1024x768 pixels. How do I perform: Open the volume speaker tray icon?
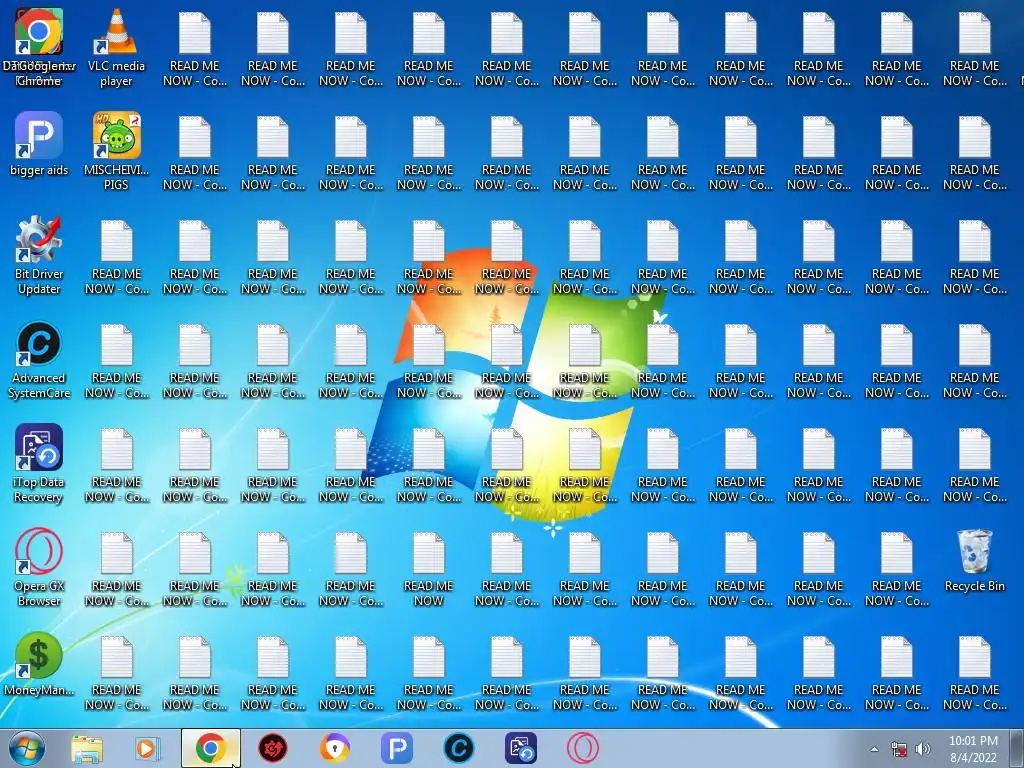point(923,750)
